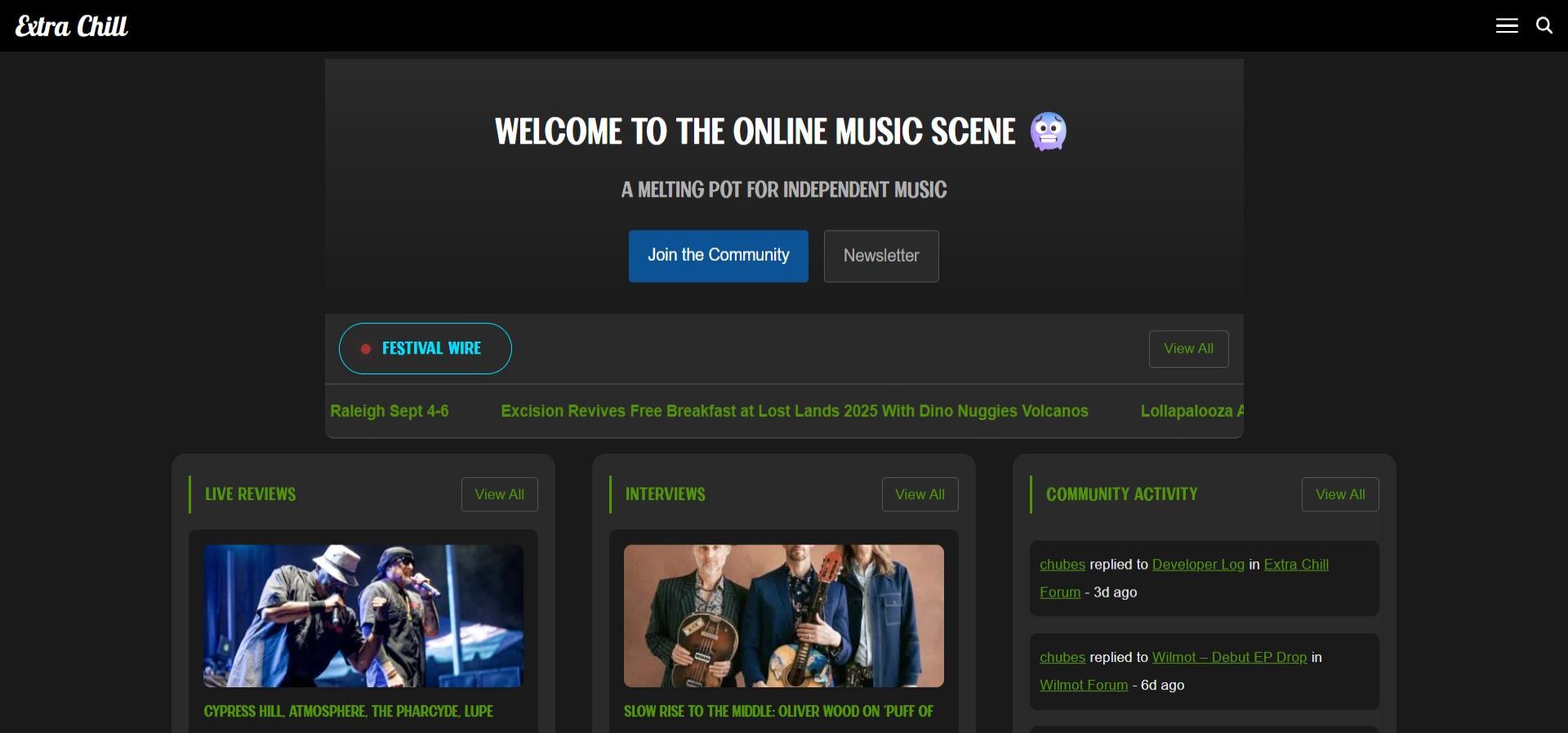Open the search magnifier icon

(x=1543, y=25)
